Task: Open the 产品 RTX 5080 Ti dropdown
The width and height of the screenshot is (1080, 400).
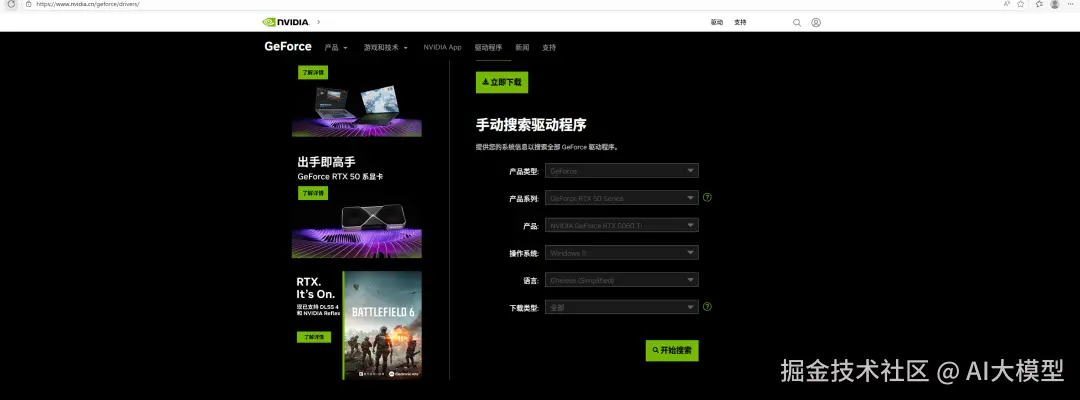Action: (x=621, y=225)
